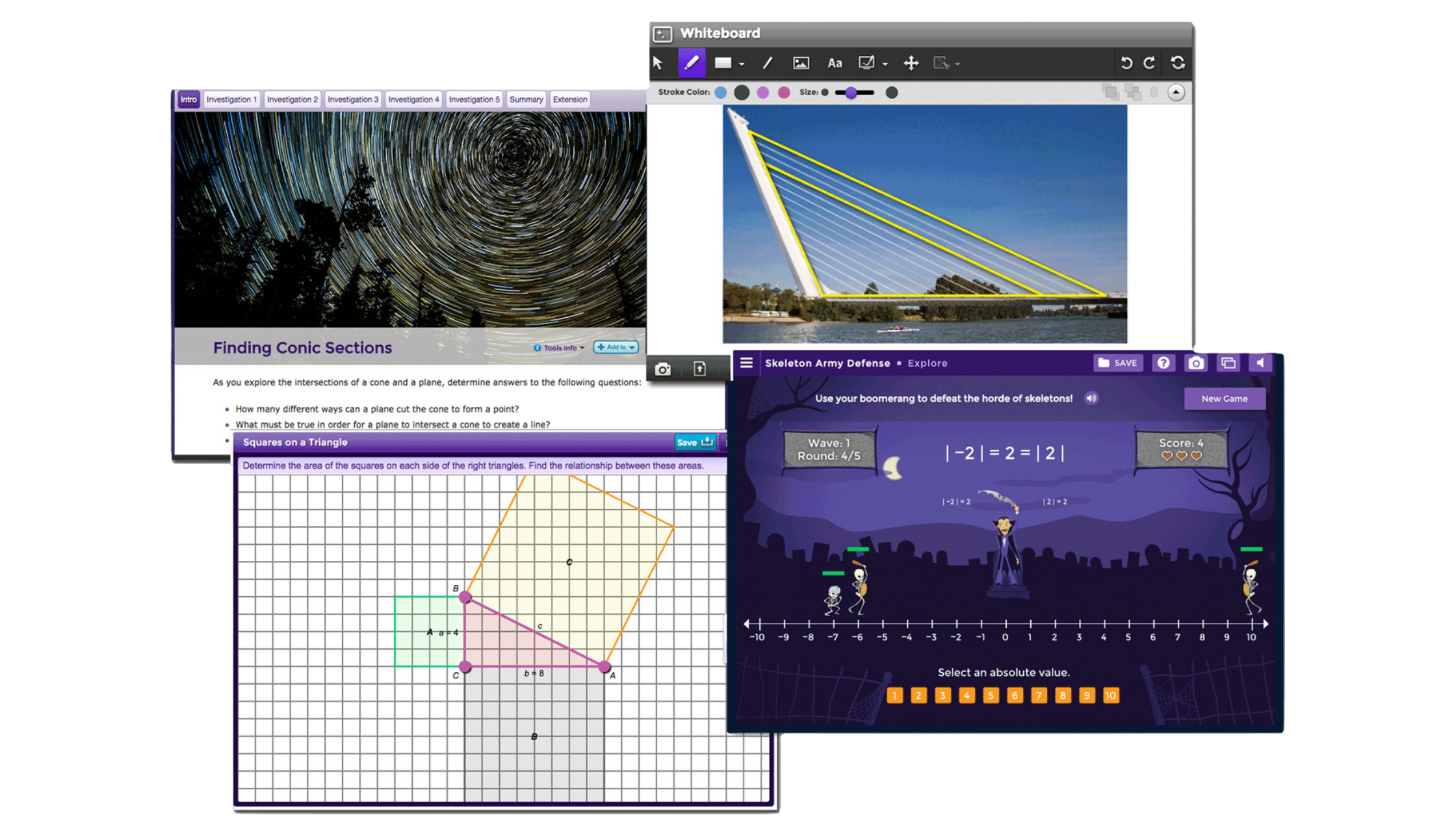
Task: Undo the last whiteboard action
Action: pyautogui.click(x=1126, y=63)
